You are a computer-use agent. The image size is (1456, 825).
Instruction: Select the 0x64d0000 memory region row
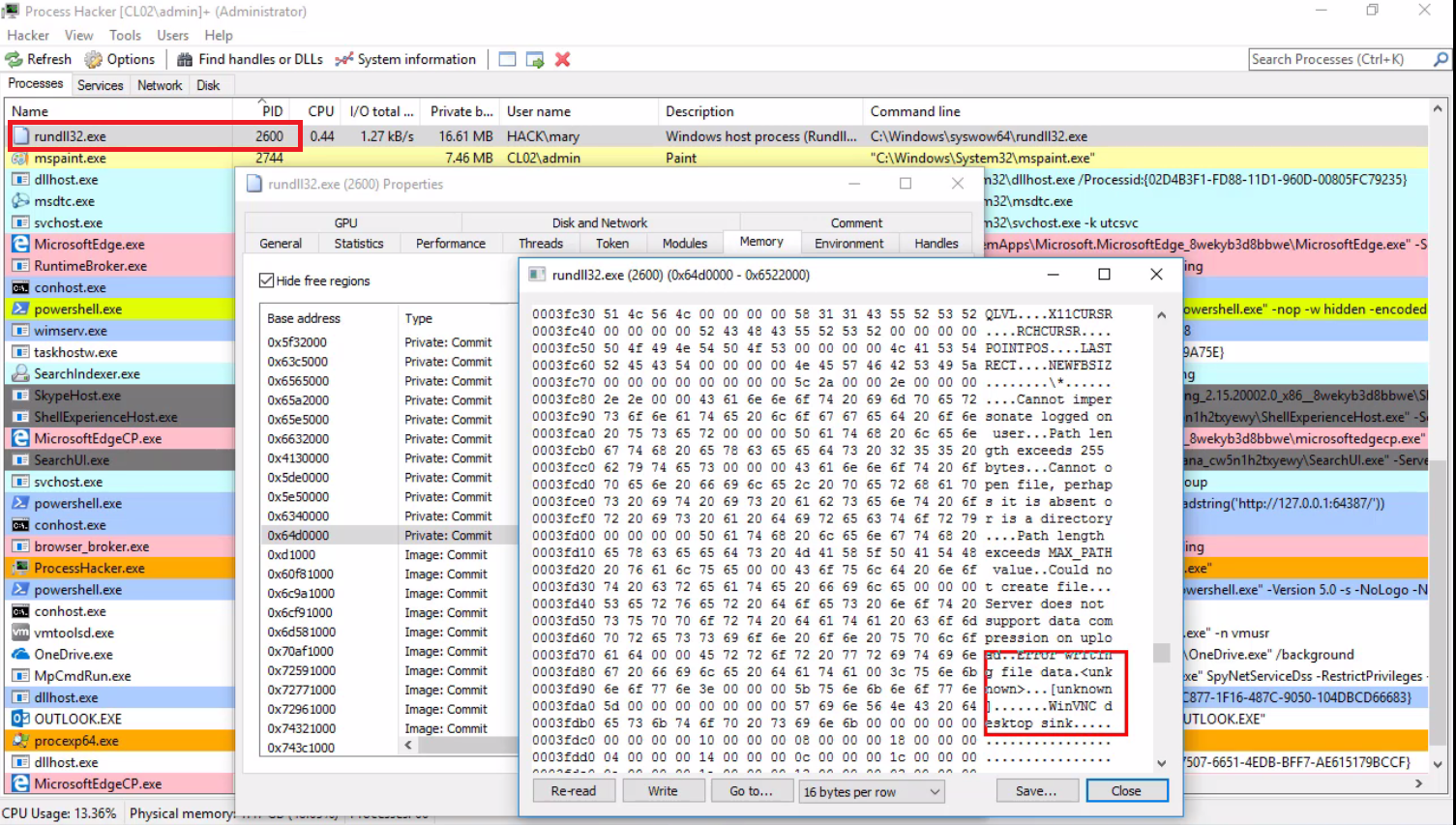point(391,535)
